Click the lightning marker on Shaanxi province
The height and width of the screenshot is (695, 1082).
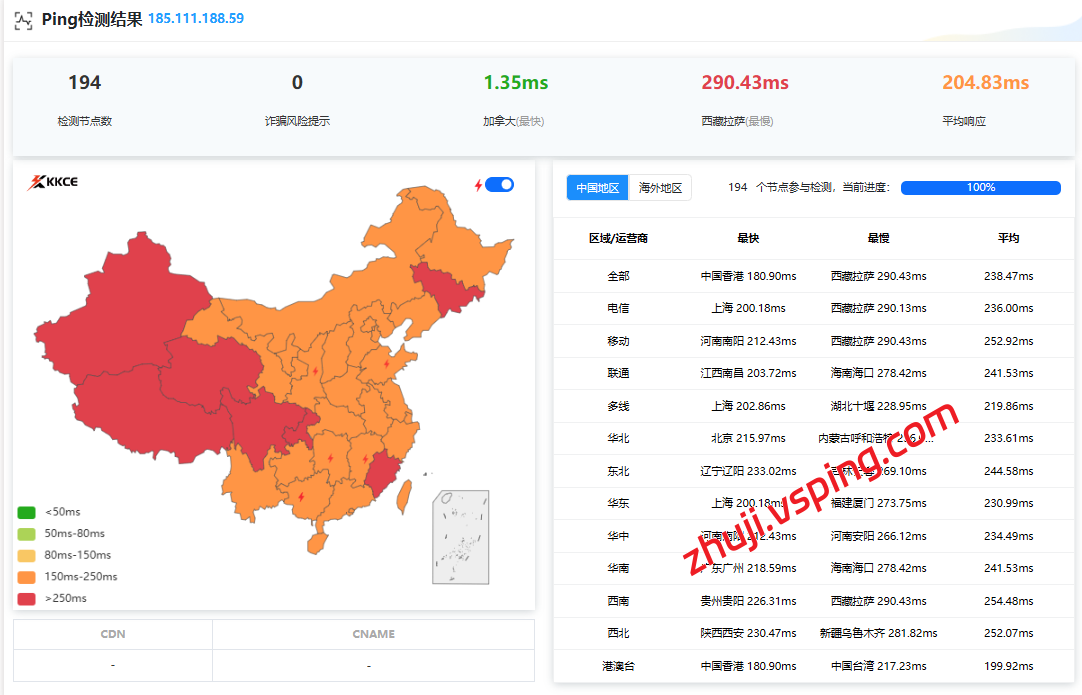click(316, 371)
